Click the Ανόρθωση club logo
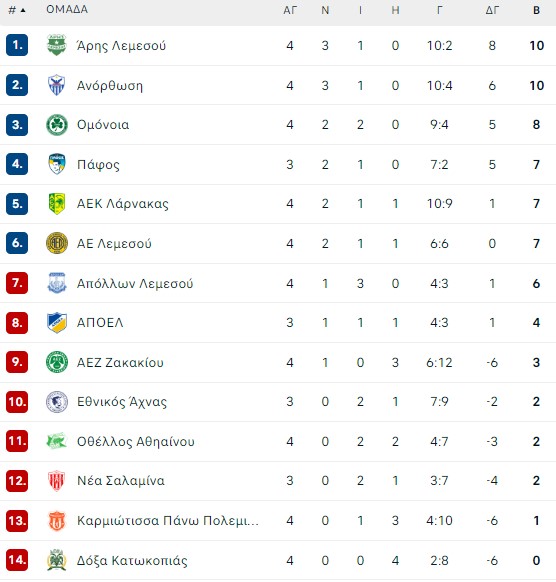 57,85
